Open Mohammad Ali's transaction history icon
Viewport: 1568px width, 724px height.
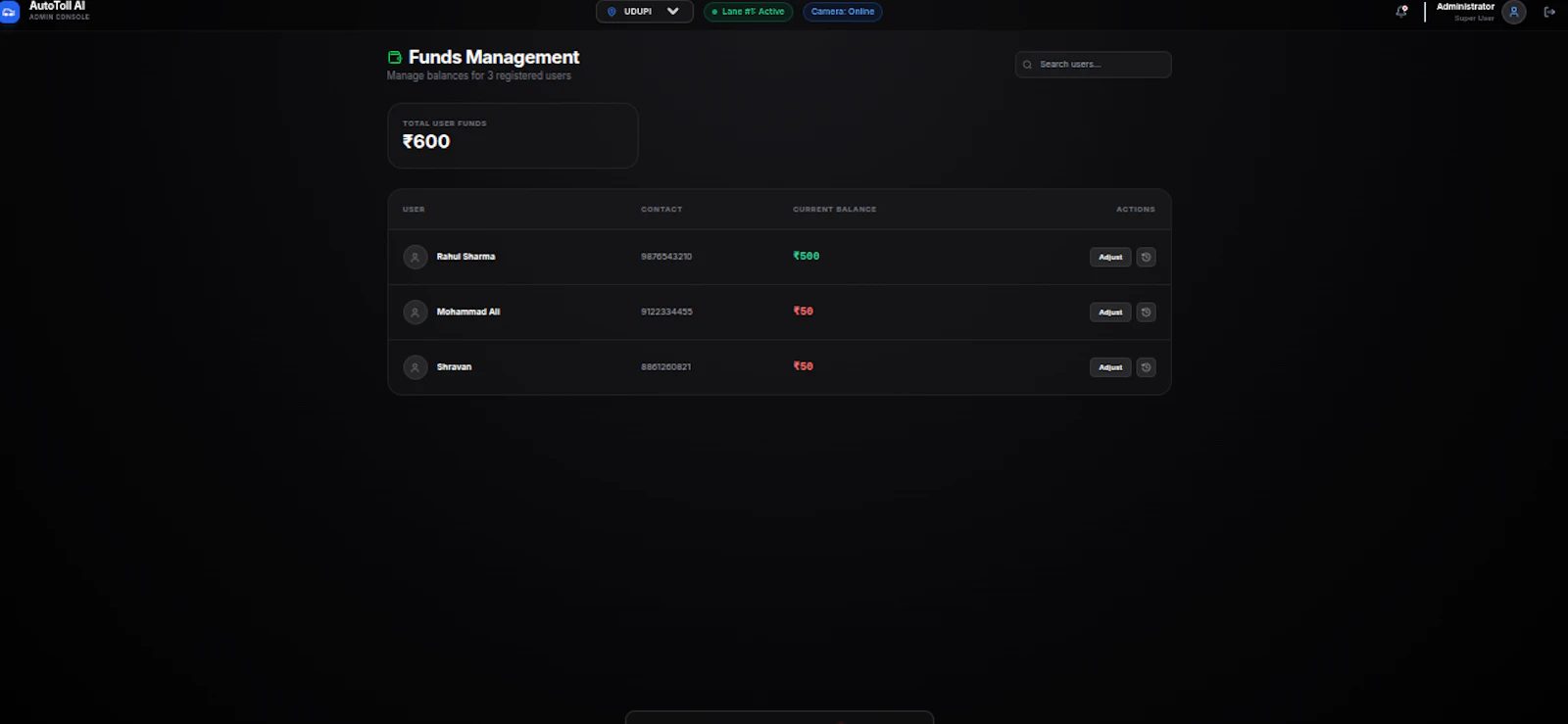tap(1146, 312)
